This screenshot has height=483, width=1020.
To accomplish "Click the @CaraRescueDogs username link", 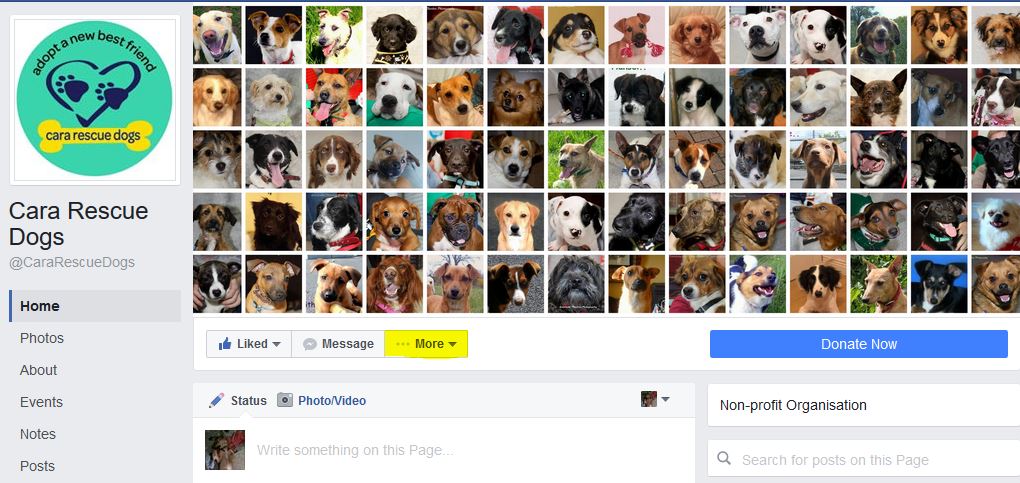I will point(72,262).
